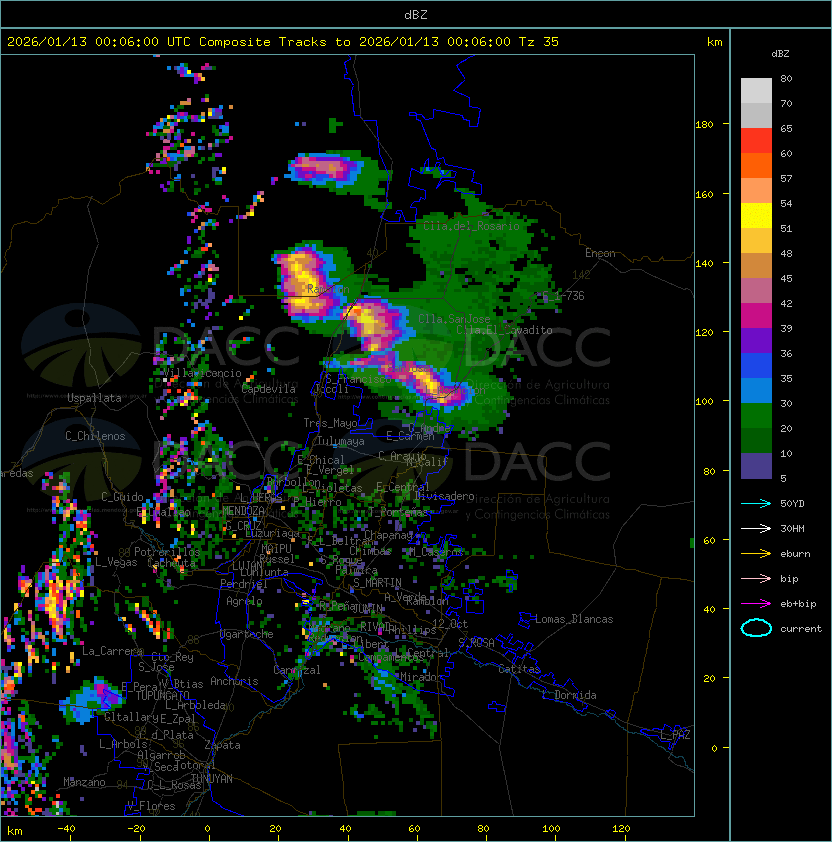Image resolution: width=832 pixels, height=842 pixels.
Task: Click the 'eburn' legend label
Action: point(795,554)
